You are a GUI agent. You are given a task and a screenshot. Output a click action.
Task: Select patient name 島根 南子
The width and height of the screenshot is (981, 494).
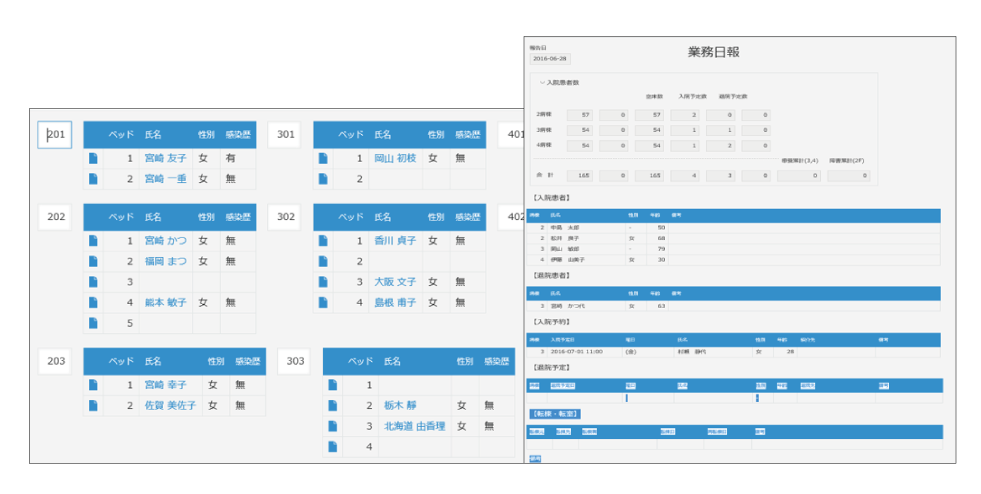[x=395, y=302]
